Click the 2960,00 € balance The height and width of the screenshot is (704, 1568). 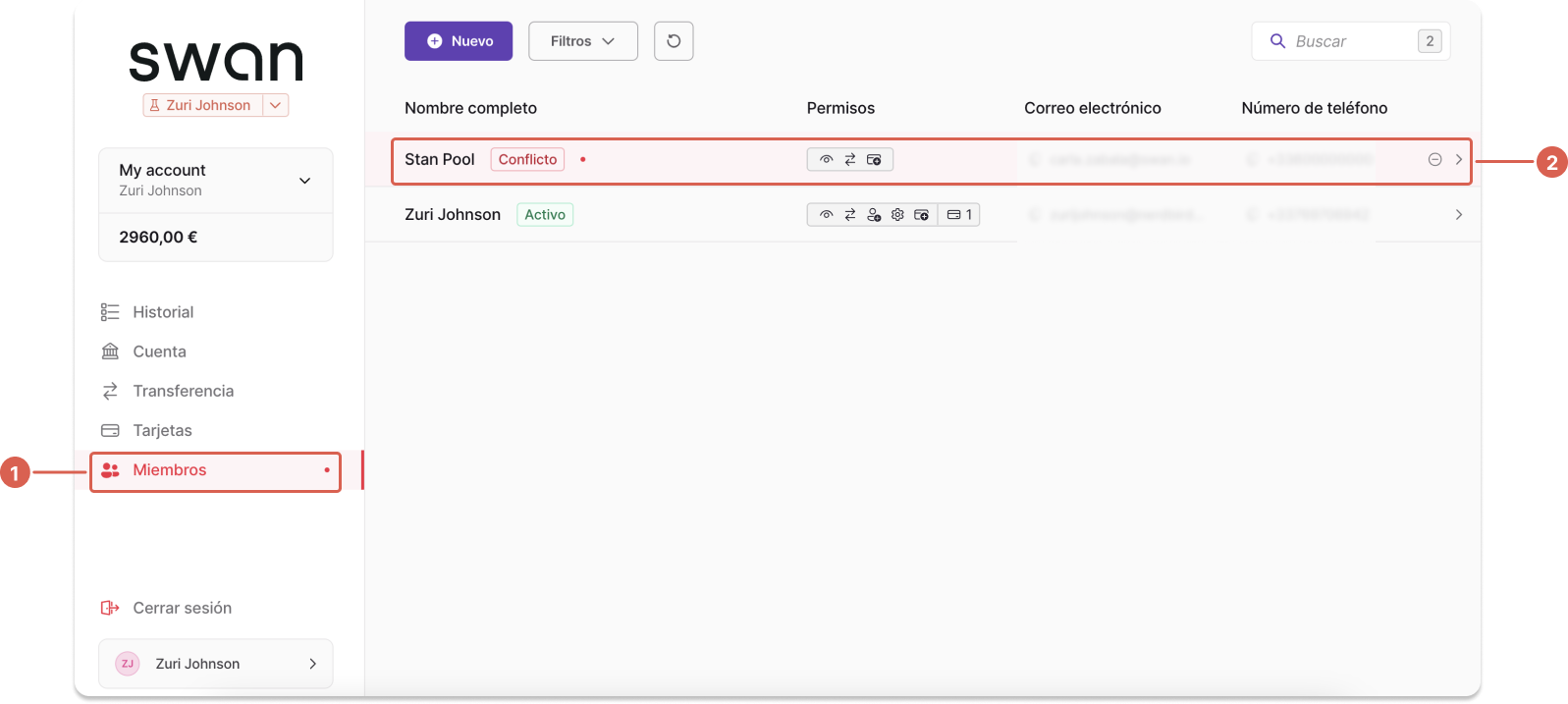point(158,237)
